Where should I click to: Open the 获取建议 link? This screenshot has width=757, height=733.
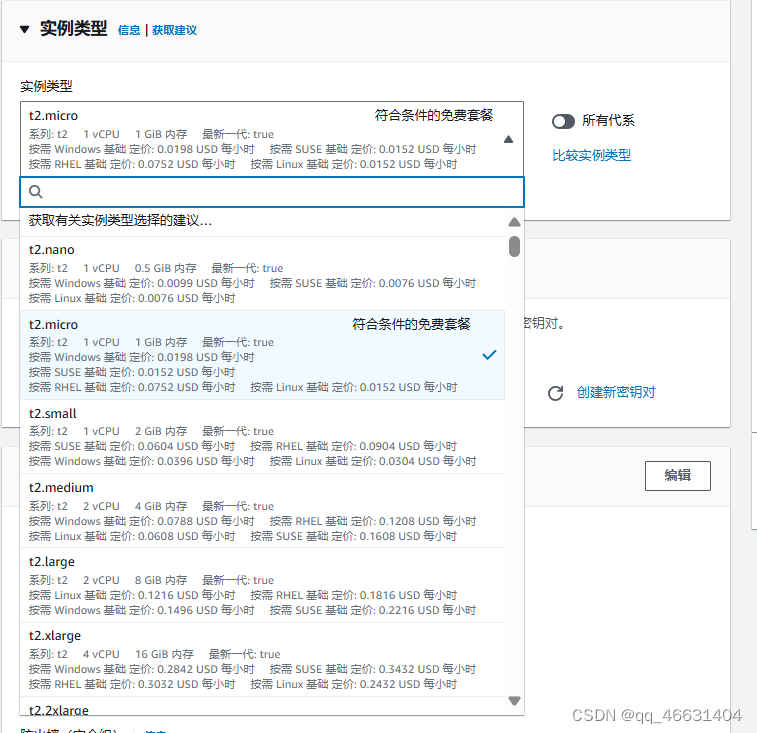174,30
